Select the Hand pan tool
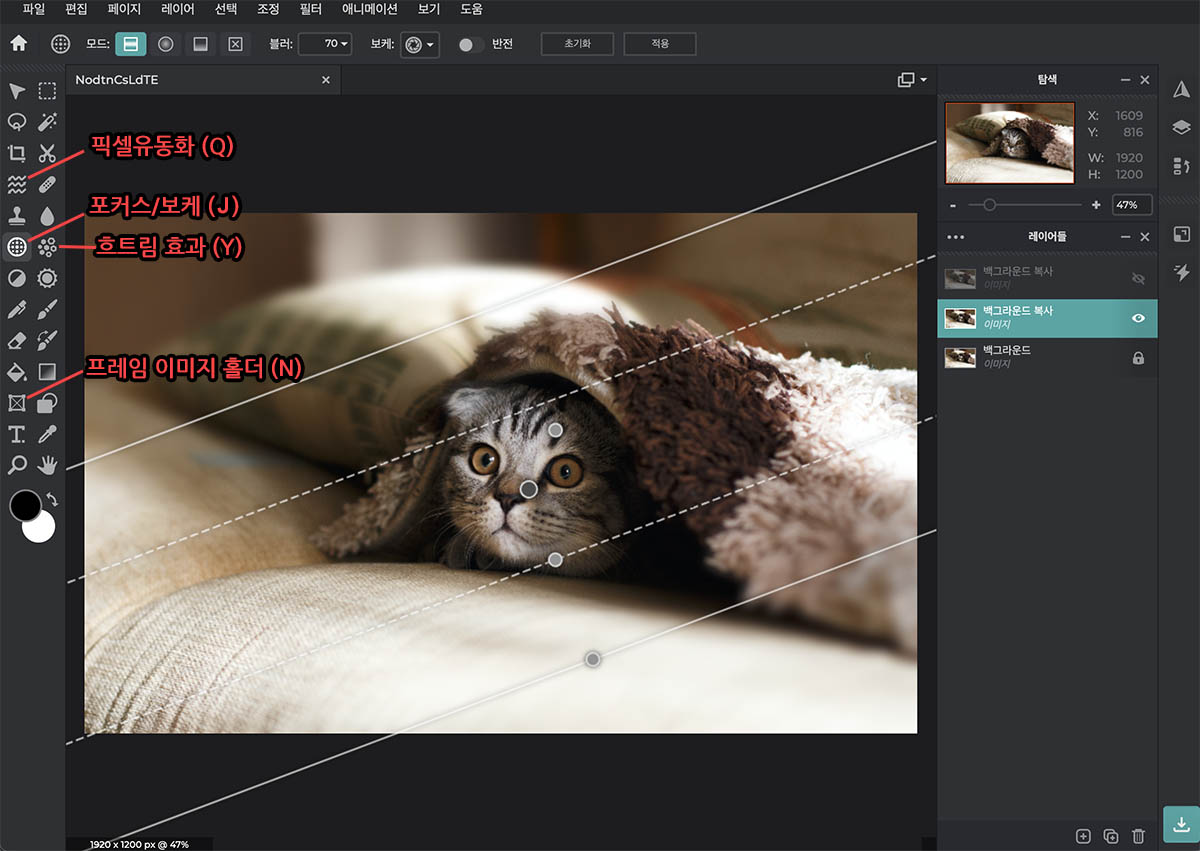1200x851 pixels. pyautogui.click(x=47, y=464)
